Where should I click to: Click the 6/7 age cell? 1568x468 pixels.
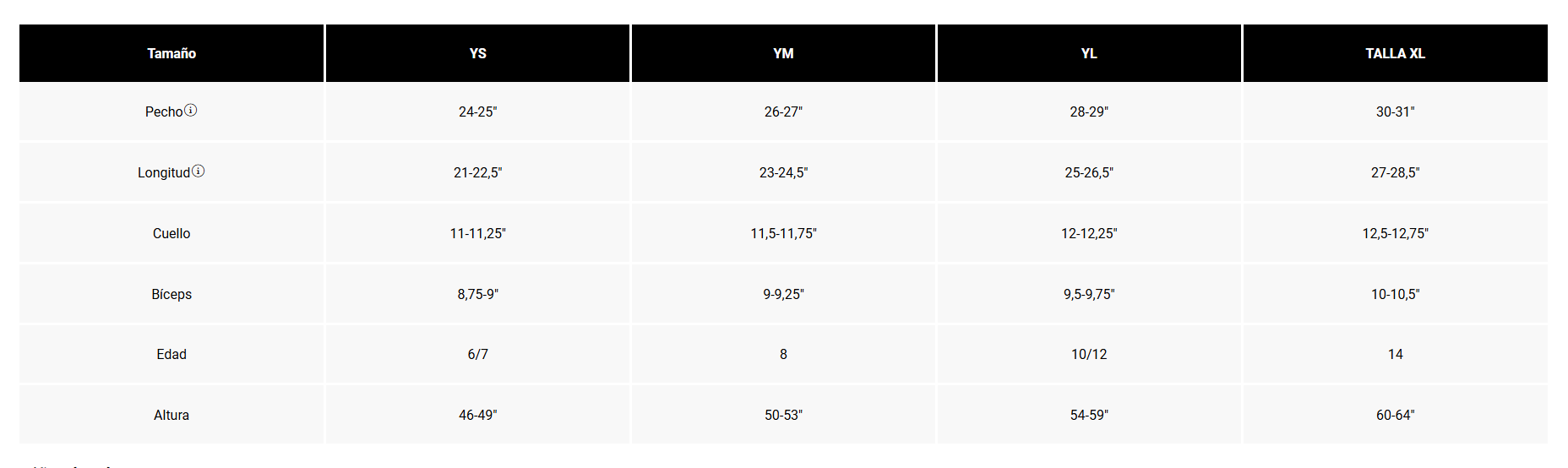pos(477,354)
